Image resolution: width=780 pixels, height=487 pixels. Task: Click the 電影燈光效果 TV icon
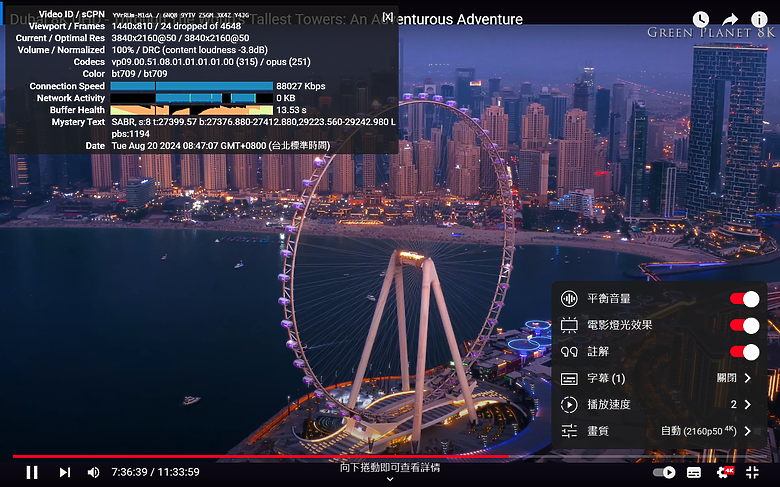point(569,325)
